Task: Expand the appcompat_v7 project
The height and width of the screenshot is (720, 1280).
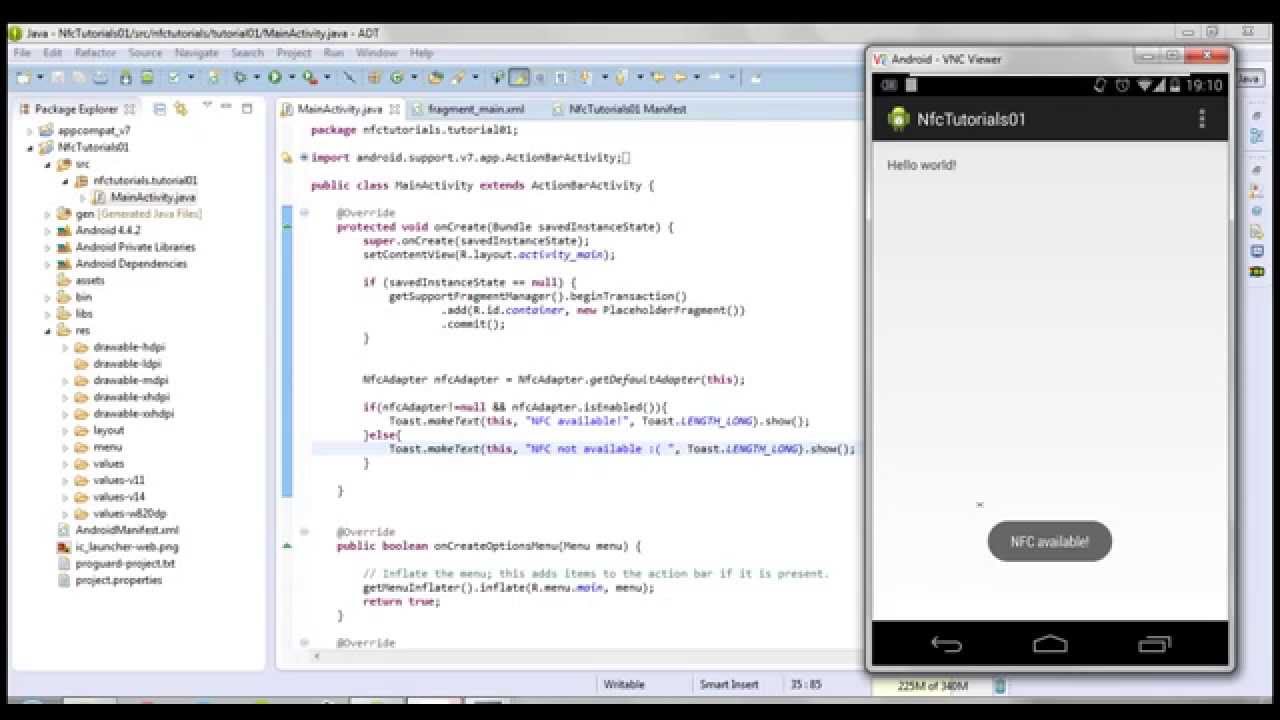Action: tap(30, 131)
